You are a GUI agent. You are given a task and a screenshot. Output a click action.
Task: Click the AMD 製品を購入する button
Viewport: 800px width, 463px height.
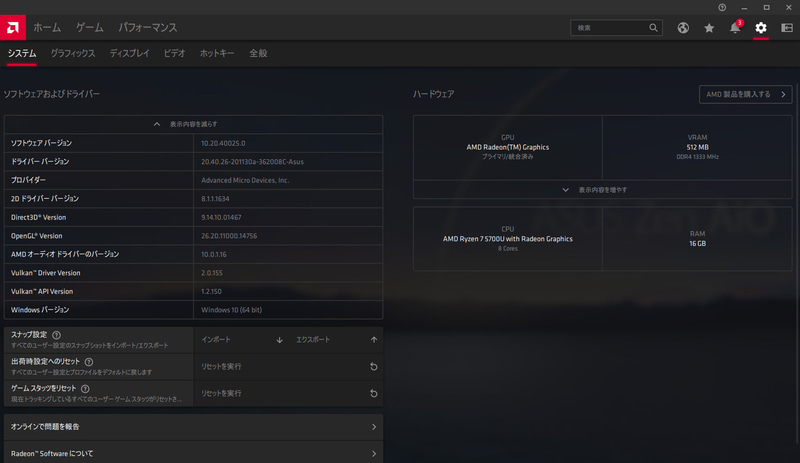[745, 94]
